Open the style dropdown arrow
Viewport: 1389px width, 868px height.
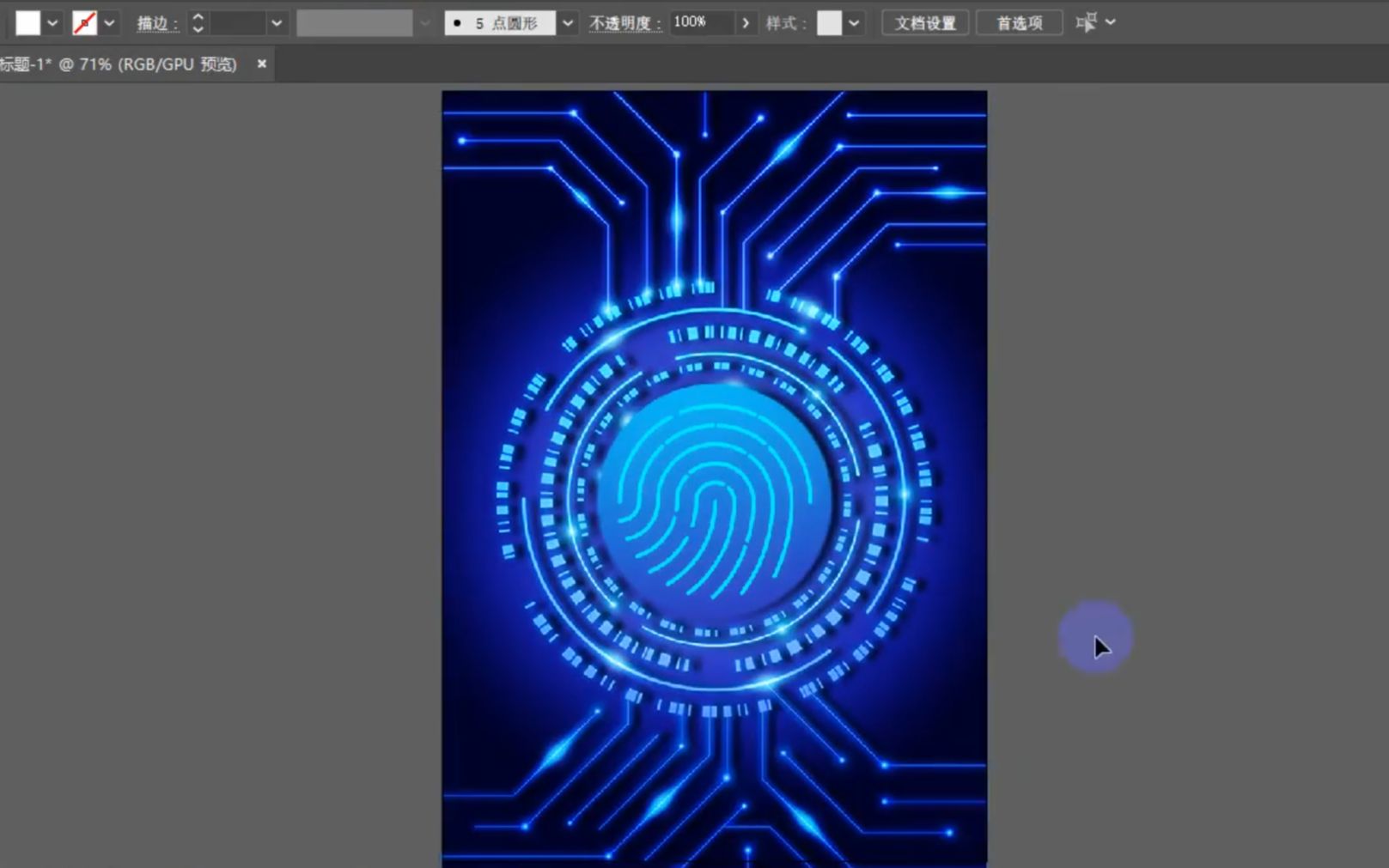point(851,22)
